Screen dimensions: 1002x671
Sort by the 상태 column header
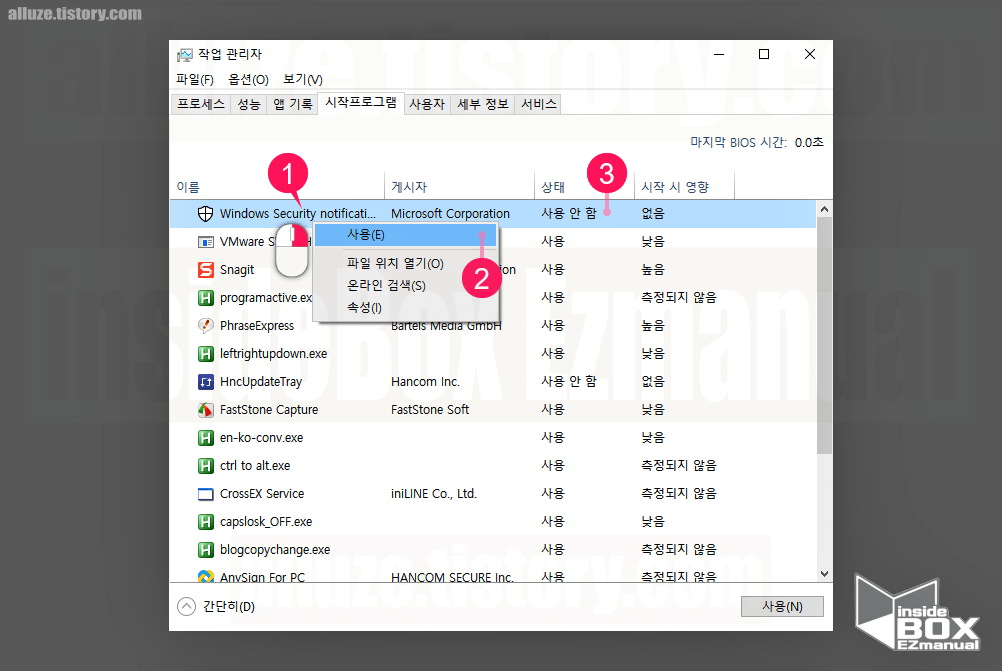pos(584,187)
